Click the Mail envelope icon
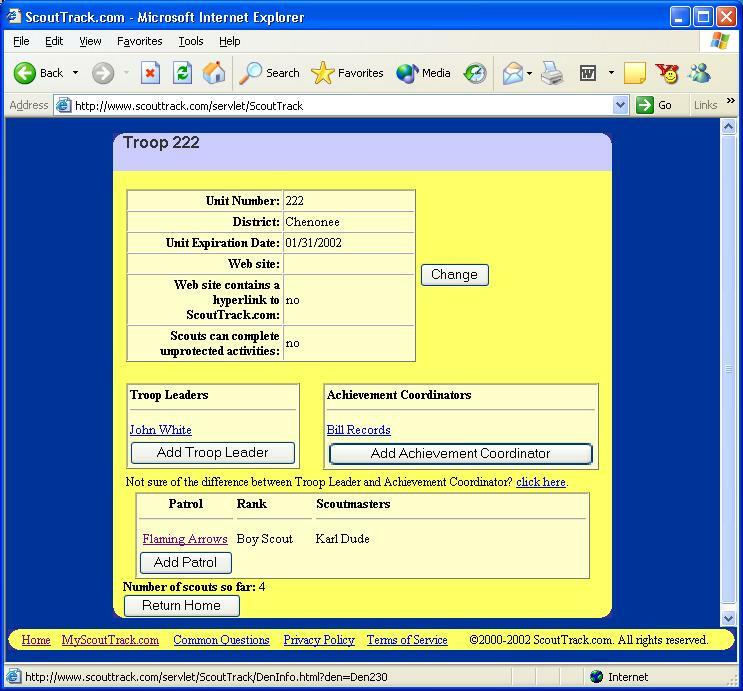 click(x=513, y=73)
